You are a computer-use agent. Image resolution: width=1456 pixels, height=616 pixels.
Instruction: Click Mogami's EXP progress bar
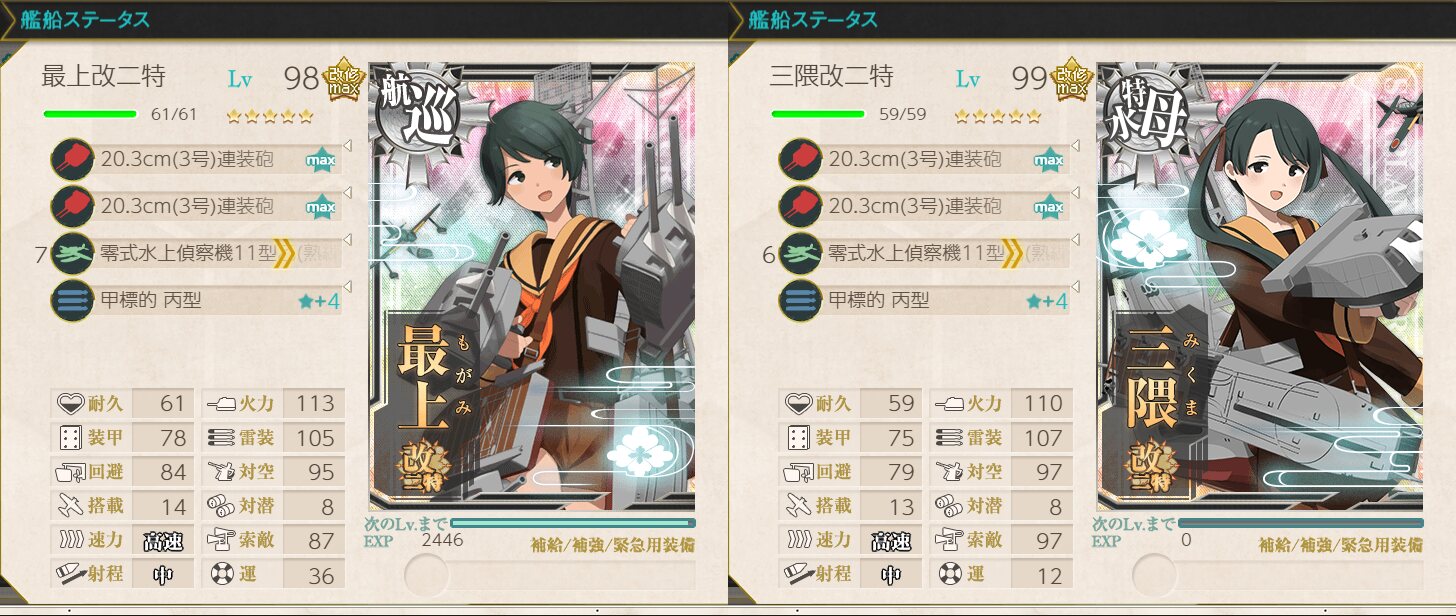pos(573,523)
